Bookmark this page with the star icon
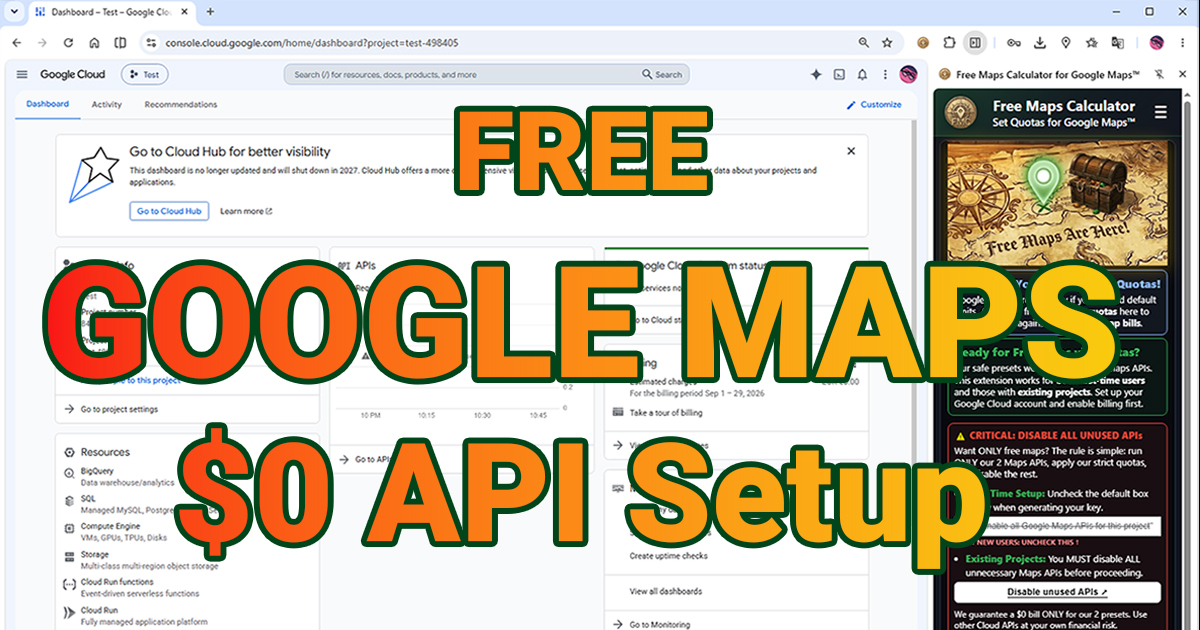Image resolution: width=1200 pixels, height=630 pixels. tap(887, 42)
